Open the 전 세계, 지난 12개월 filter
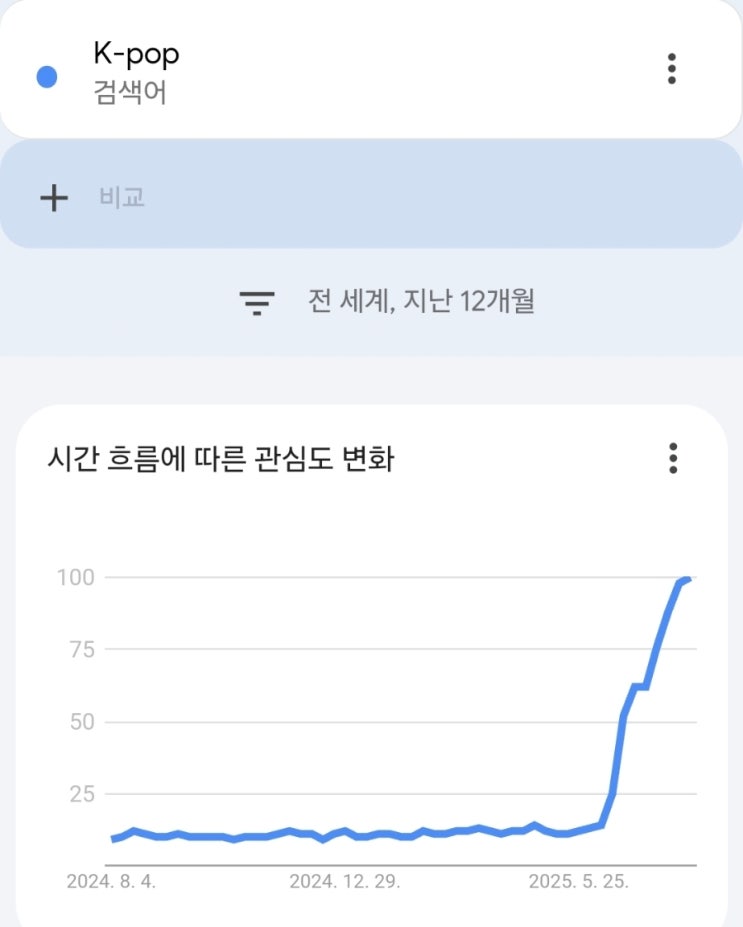This screenshot has height=927, width=743. 421,301
